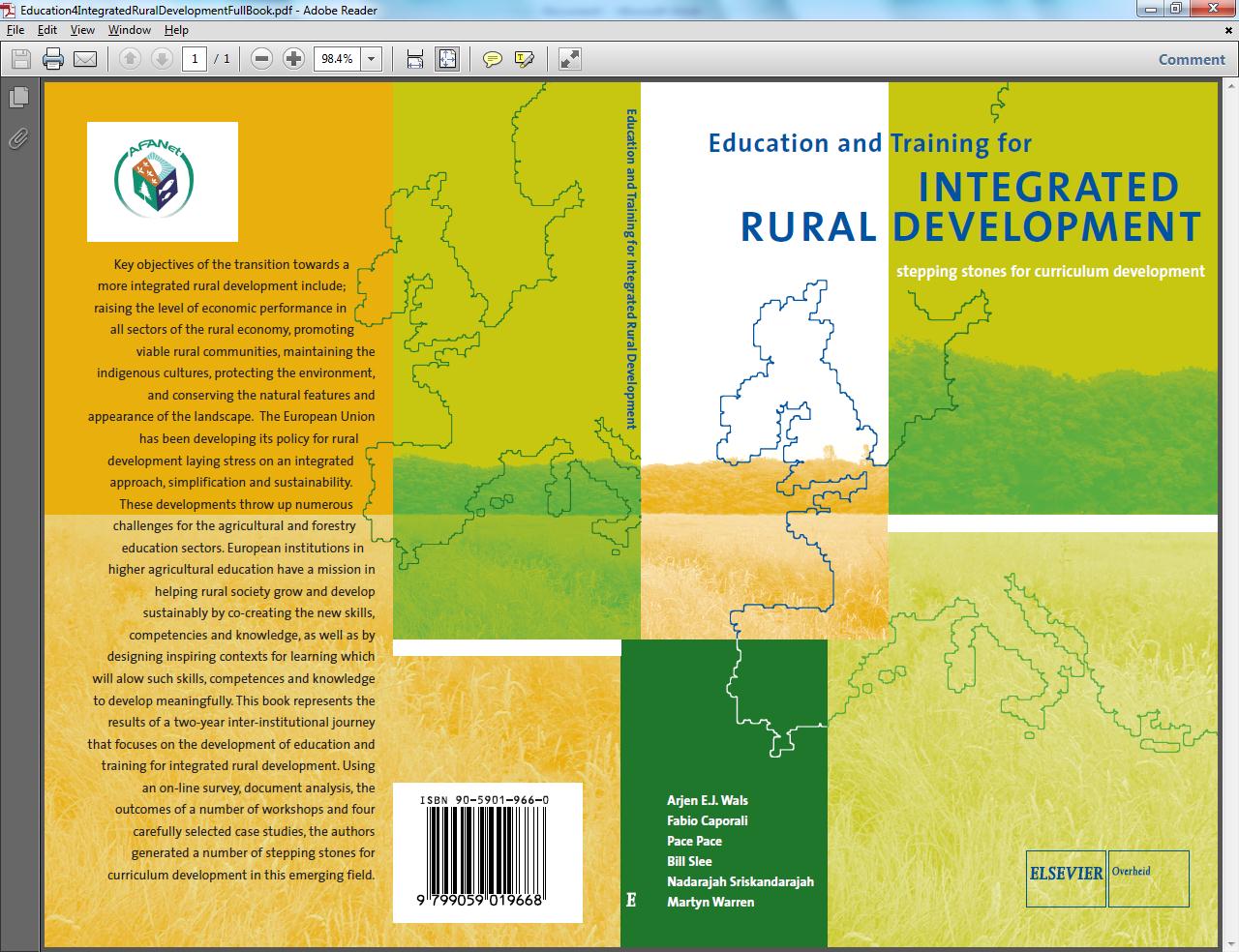Click the 98.4% zoom value field

point(337,59)
